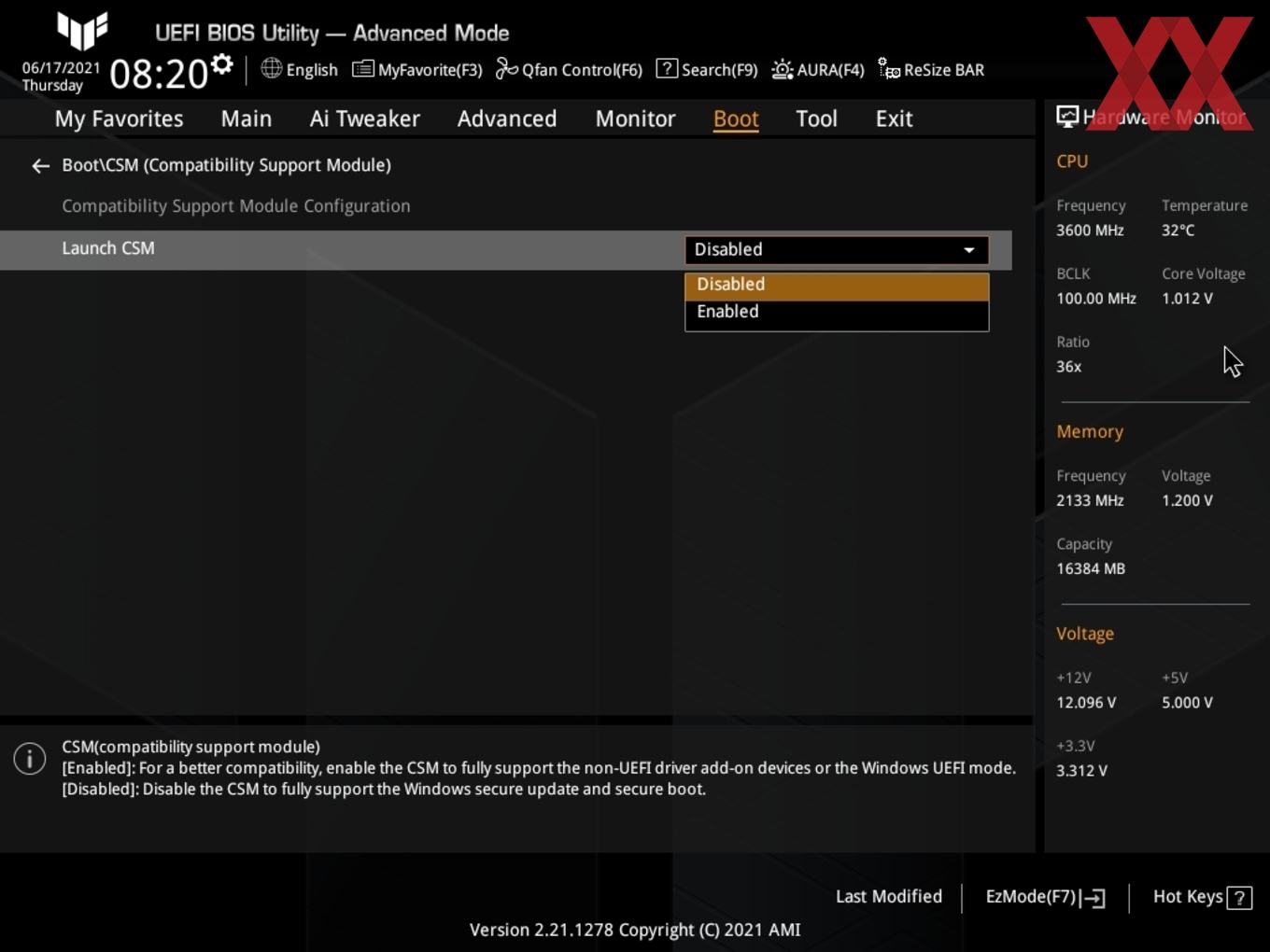The width and height of the screenshot is (1270, 952).
Task: Choose Disabled in the dropdown list
Action: click(837, 285)
